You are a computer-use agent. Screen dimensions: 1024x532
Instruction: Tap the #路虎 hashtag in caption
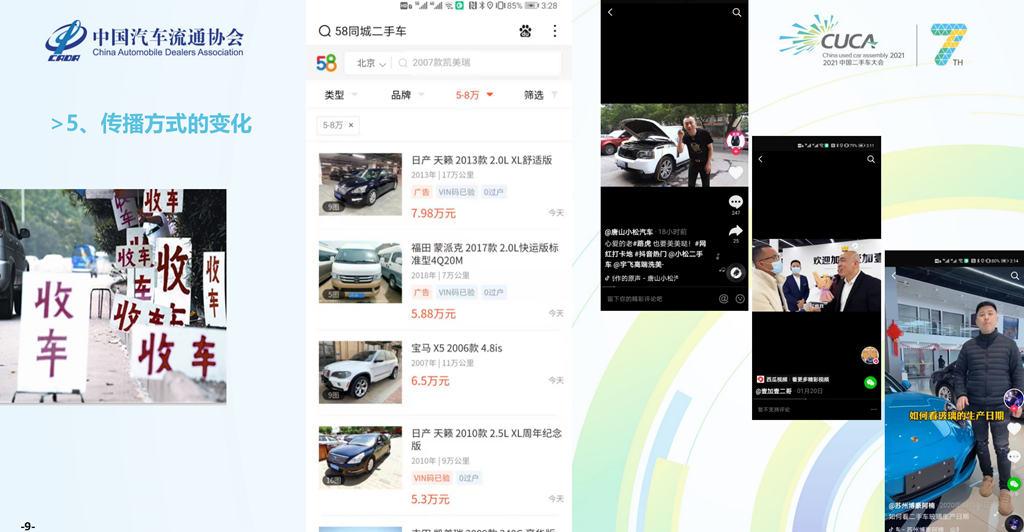(641, 243)
